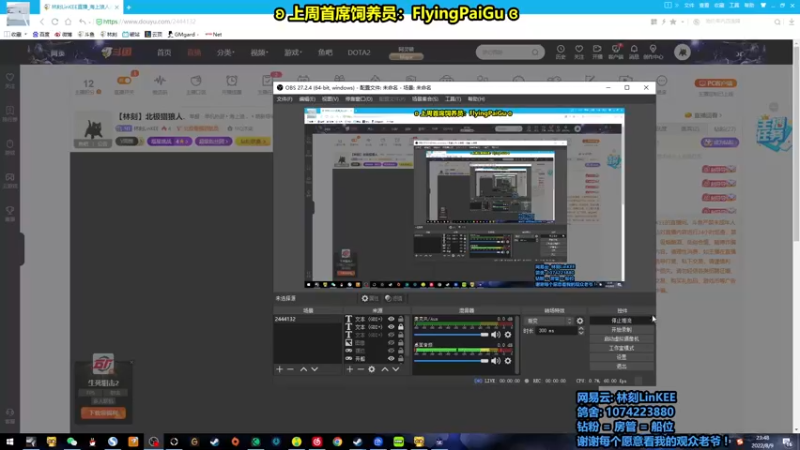
Task: Expand Douyu 分类 navigation dropdown
Action: [x=225, y=53]
